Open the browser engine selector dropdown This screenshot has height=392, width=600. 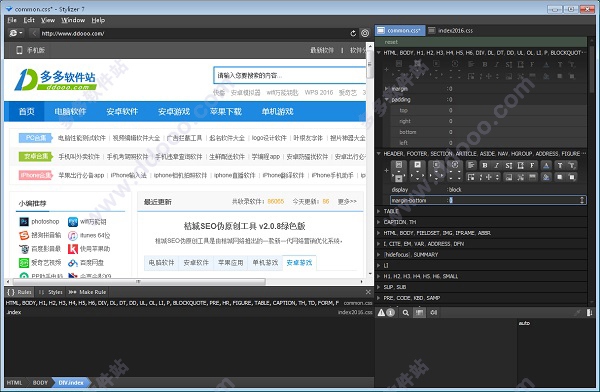16,33
